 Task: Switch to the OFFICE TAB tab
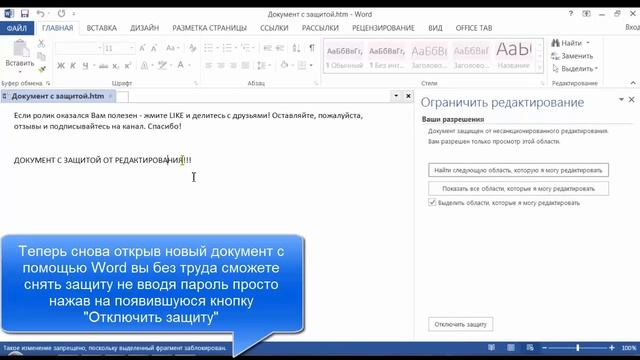tap(474, 28)
